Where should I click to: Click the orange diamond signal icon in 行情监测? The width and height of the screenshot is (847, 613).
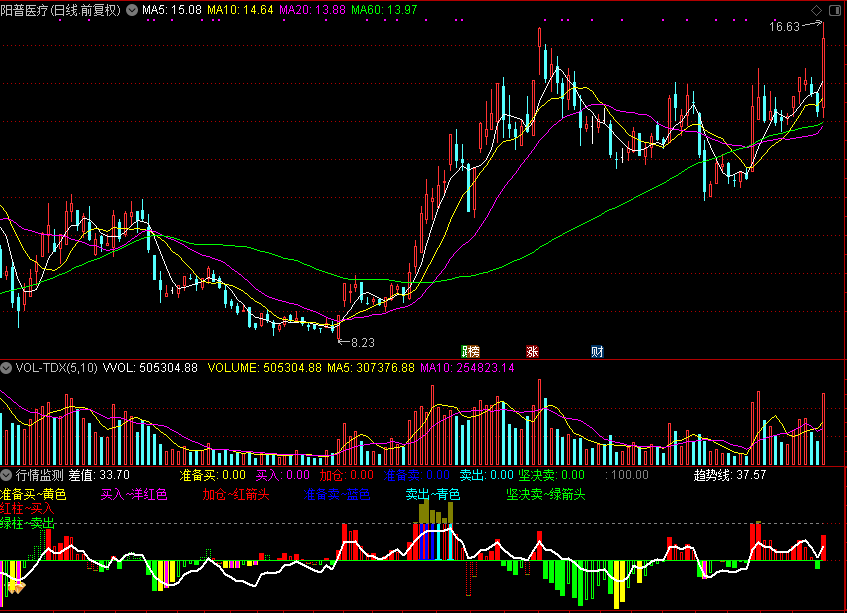[x=16, y=587]
